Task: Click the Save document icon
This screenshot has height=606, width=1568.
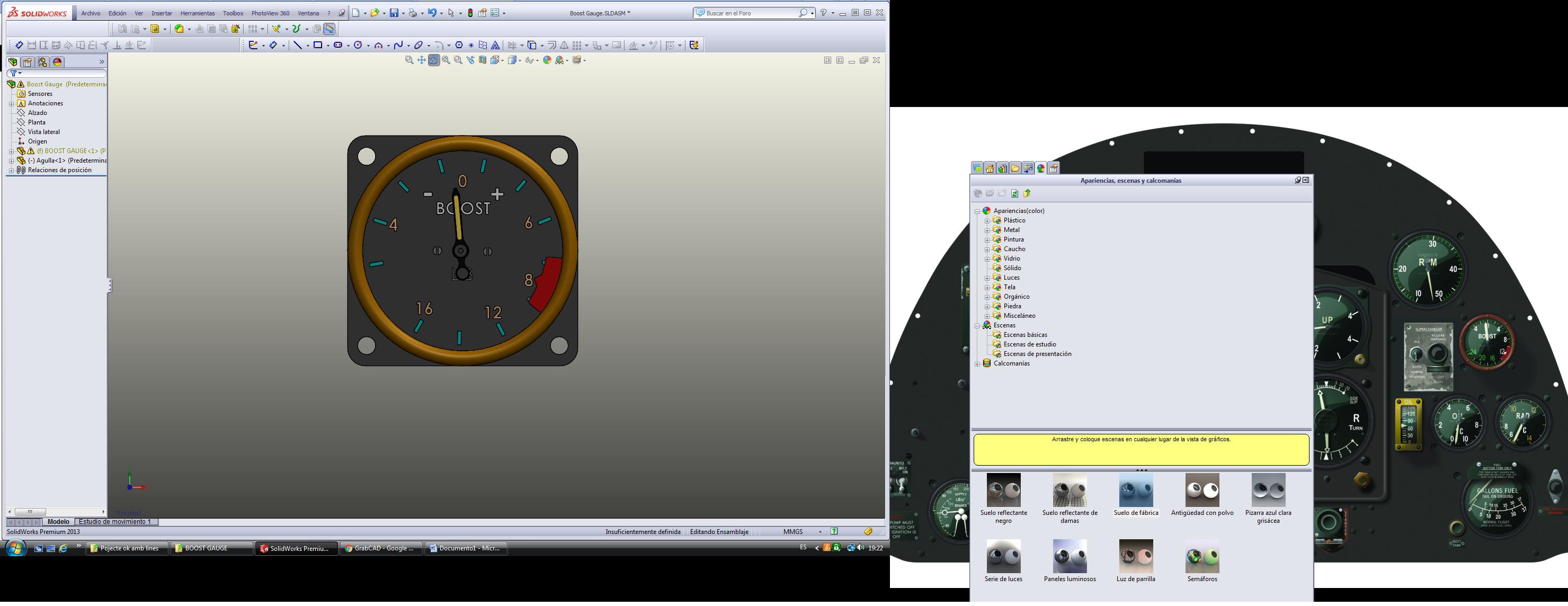Action: tap(395, 13)
